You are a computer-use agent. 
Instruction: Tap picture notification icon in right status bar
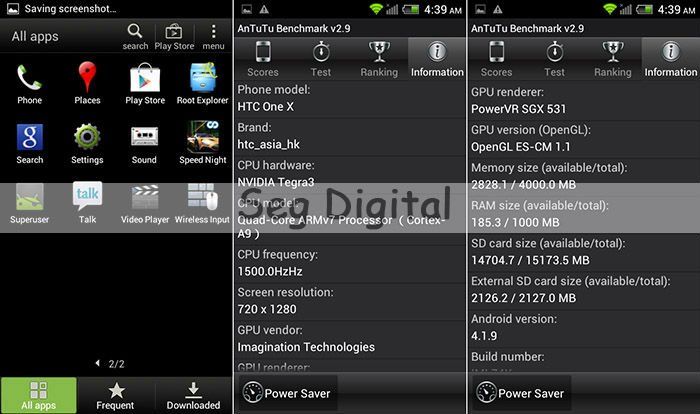click(x=480, y=9)
